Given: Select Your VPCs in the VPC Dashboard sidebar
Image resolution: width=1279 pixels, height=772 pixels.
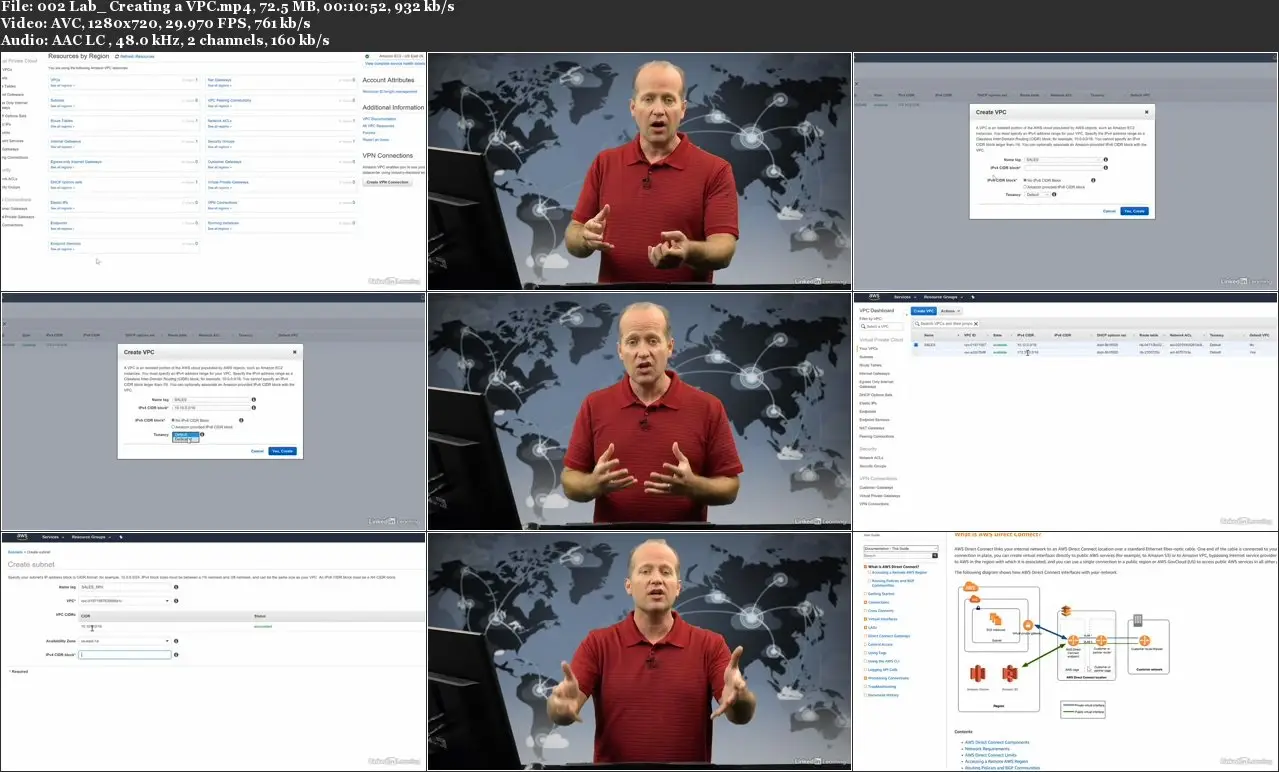Looking at the screenshot, I should click(x=868, y=348).
